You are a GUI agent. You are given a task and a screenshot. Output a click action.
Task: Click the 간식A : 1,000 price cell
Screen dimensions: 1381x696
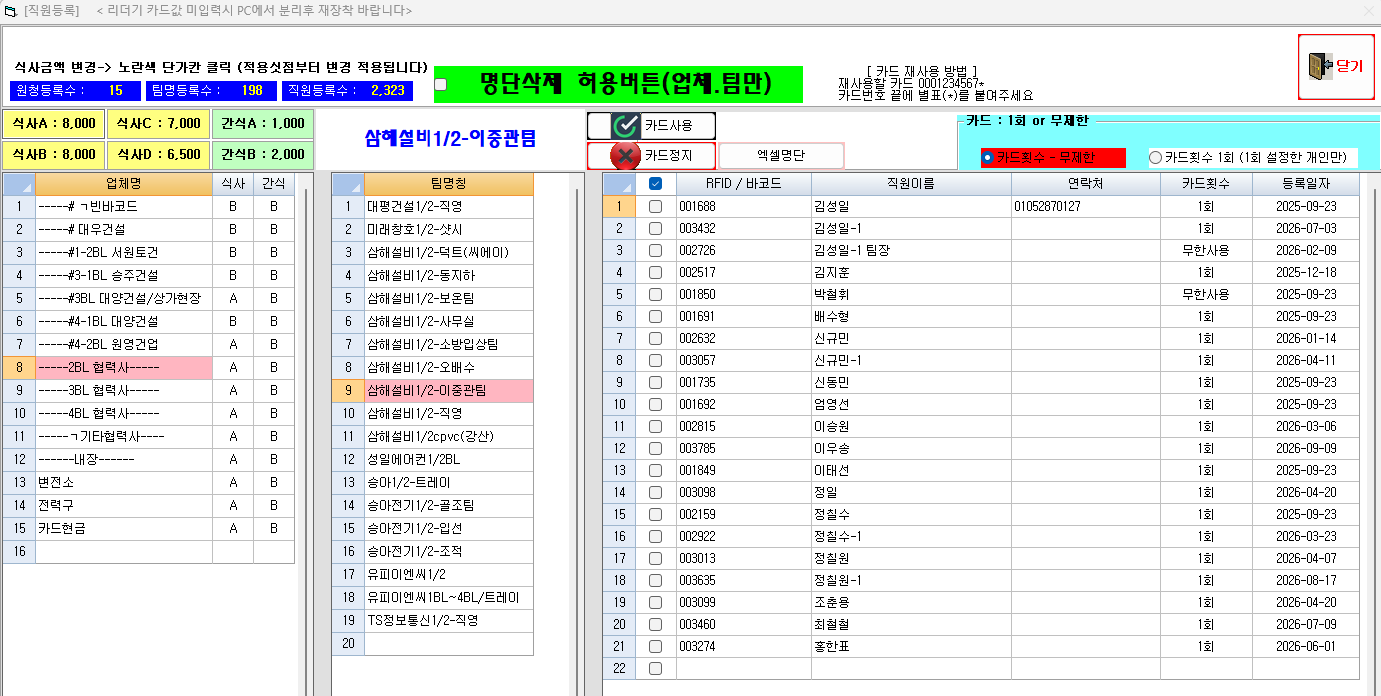click(x=262, y=124)
